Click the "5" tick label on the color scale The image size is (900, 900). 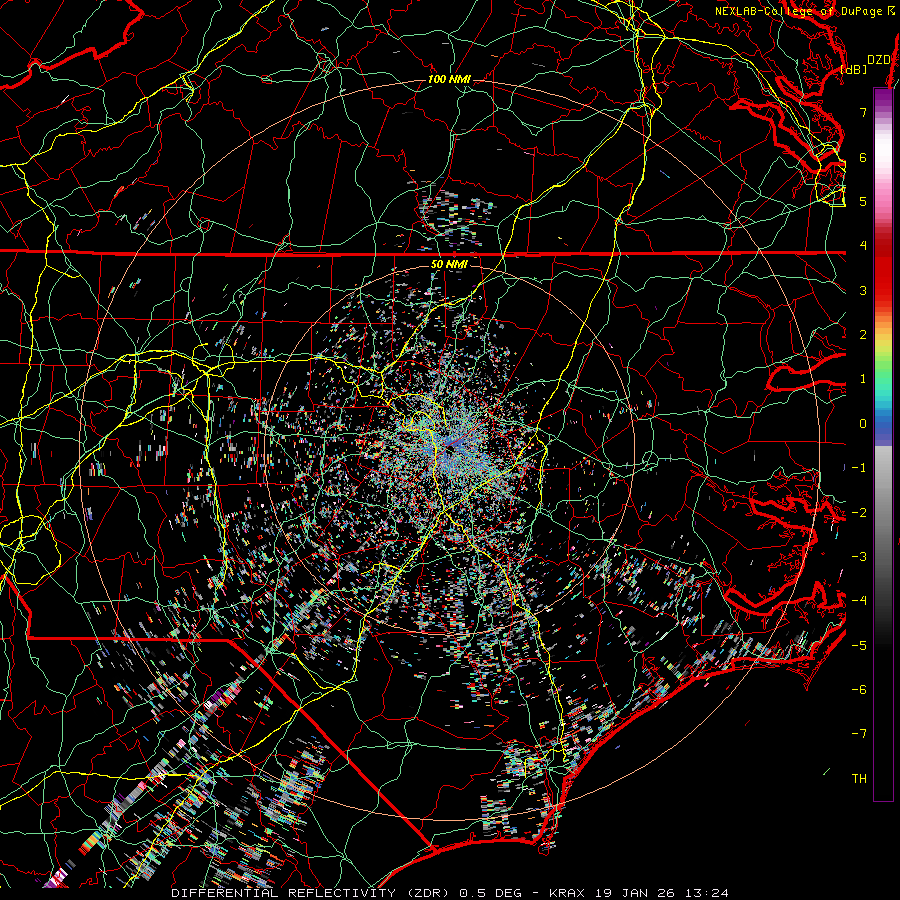863,201
